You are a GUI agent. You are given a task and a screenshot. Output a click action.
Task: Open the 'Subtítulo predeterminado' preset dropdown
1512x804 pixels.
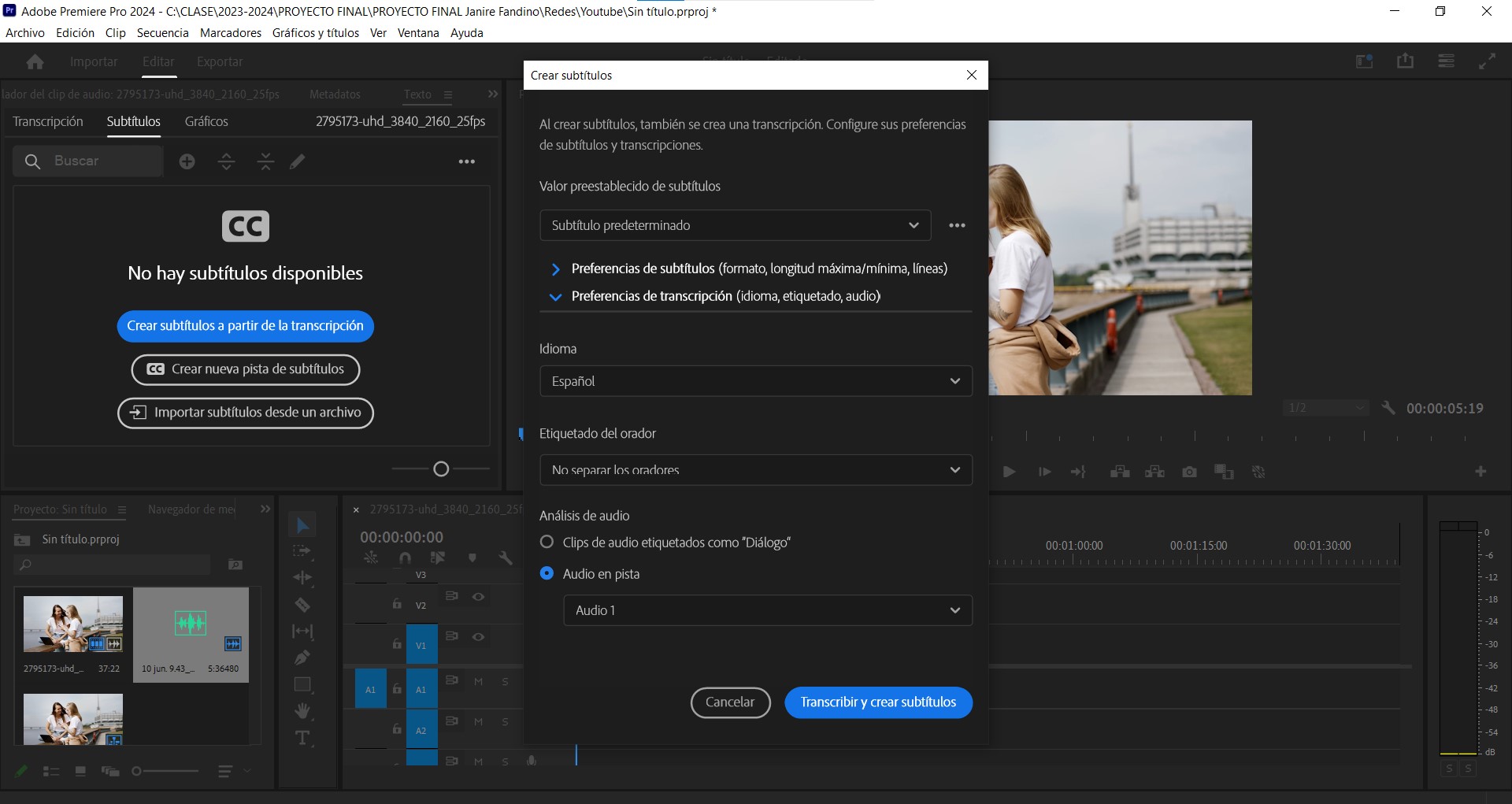[x=735, y=225]
